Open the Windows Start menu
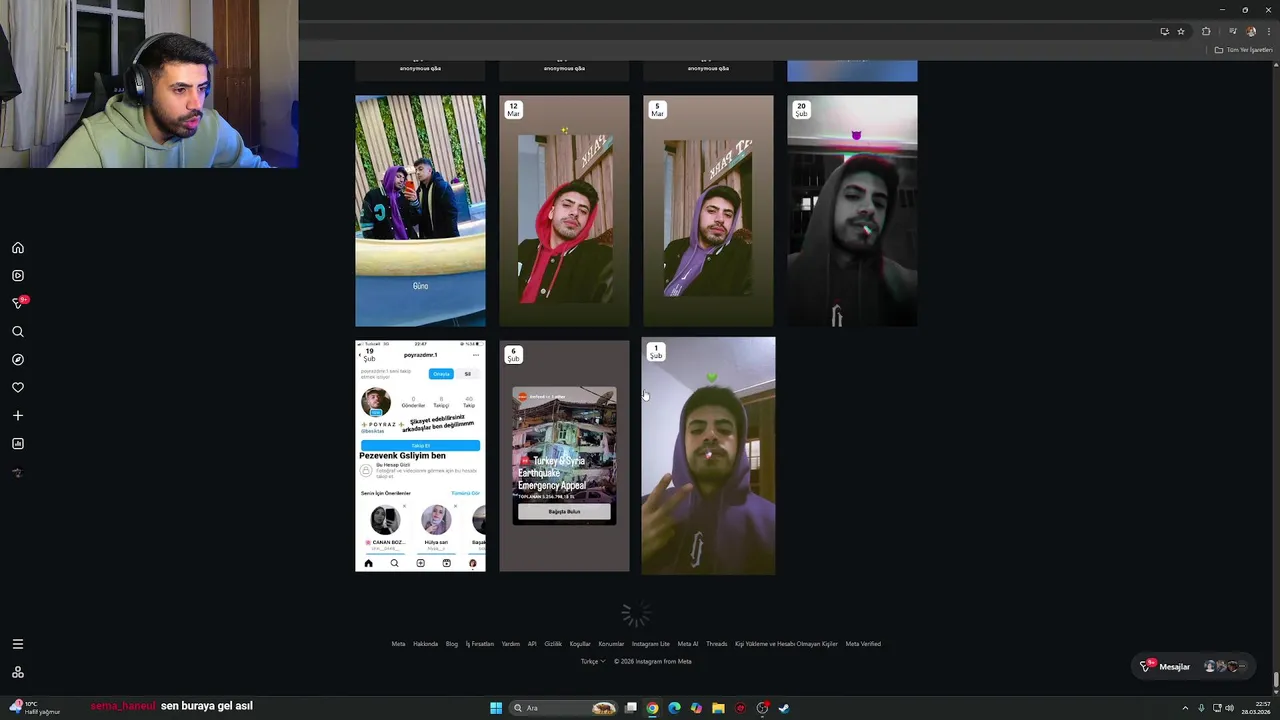1280x720 pixels. point(496,708)
